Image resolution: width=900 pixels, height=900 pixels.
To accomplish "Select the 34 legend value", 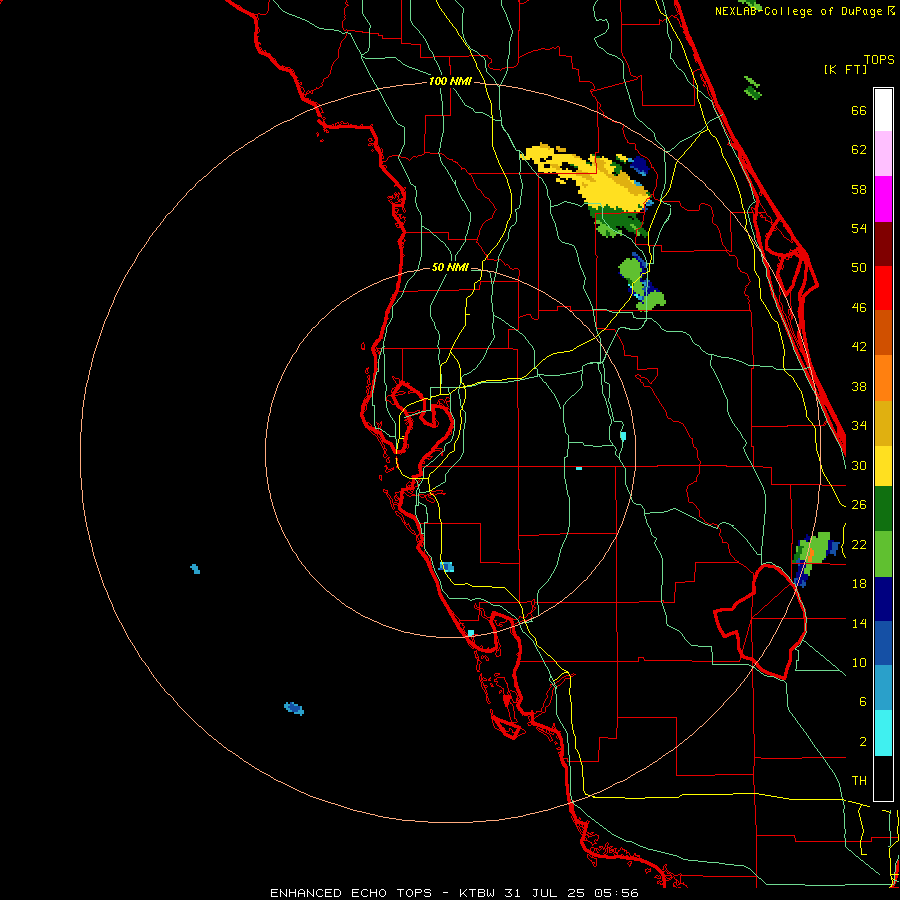I will [x=859, y=426].
